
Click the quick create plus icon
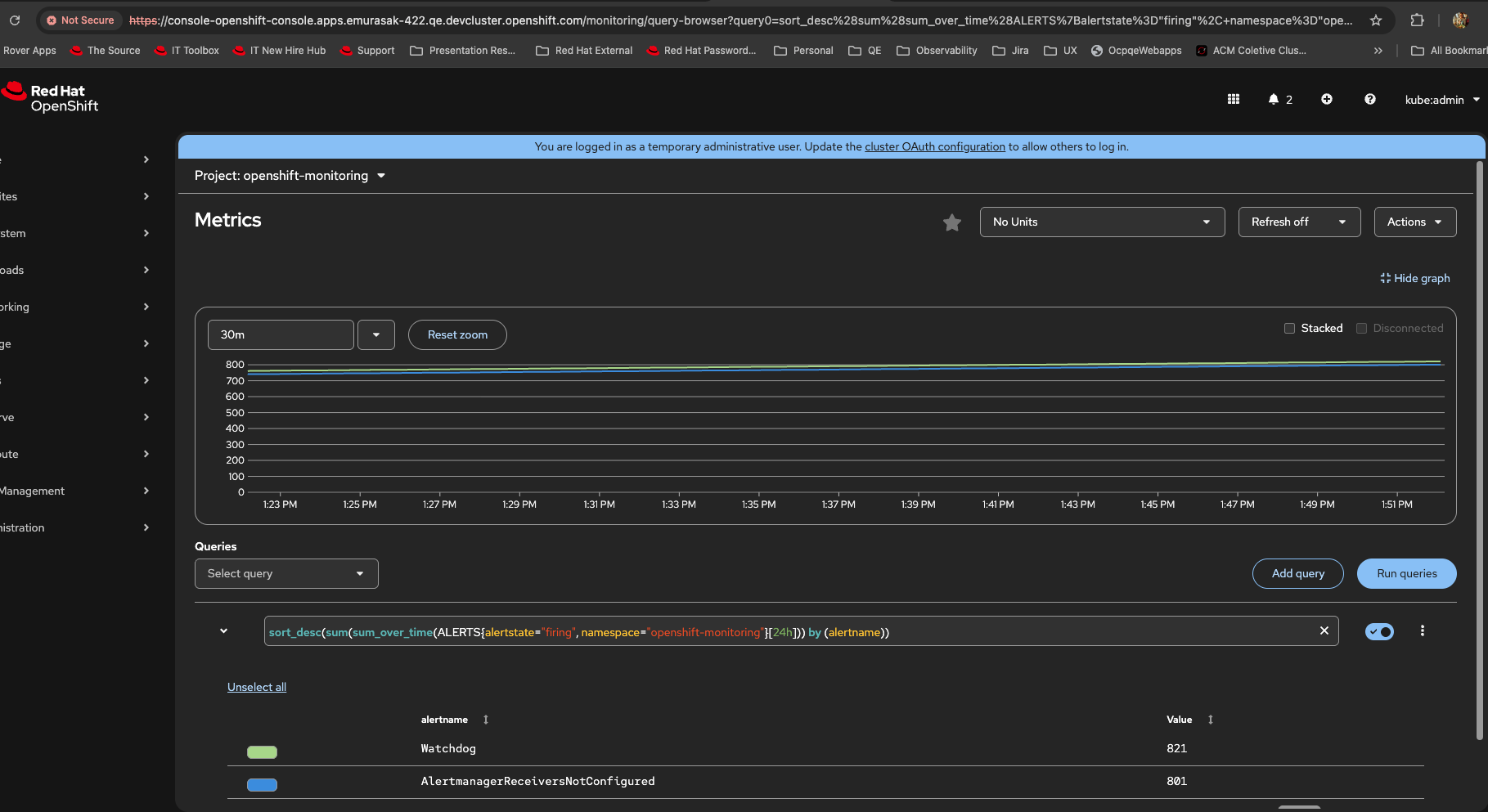1326,99
